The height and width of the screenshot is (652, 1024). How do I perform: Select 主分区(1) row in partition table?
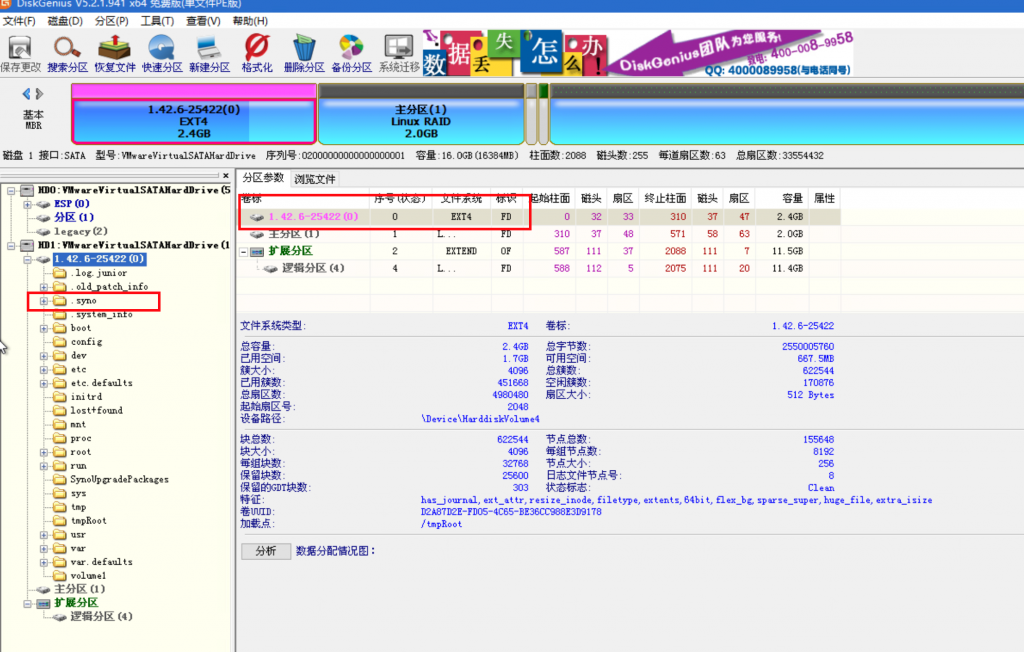[x=540, y=234]
